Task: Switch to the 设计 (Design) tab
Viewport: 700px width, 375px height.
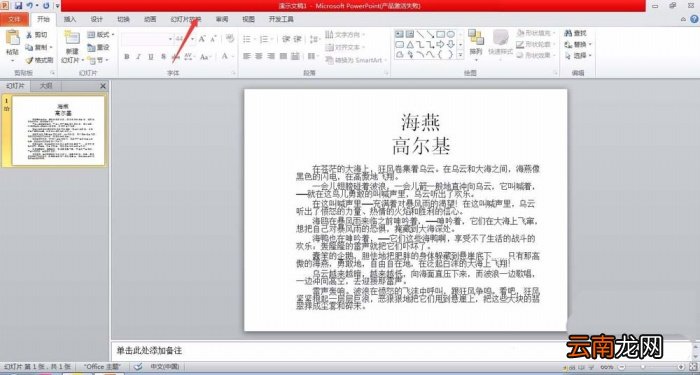Action: [x=96, y=19]
